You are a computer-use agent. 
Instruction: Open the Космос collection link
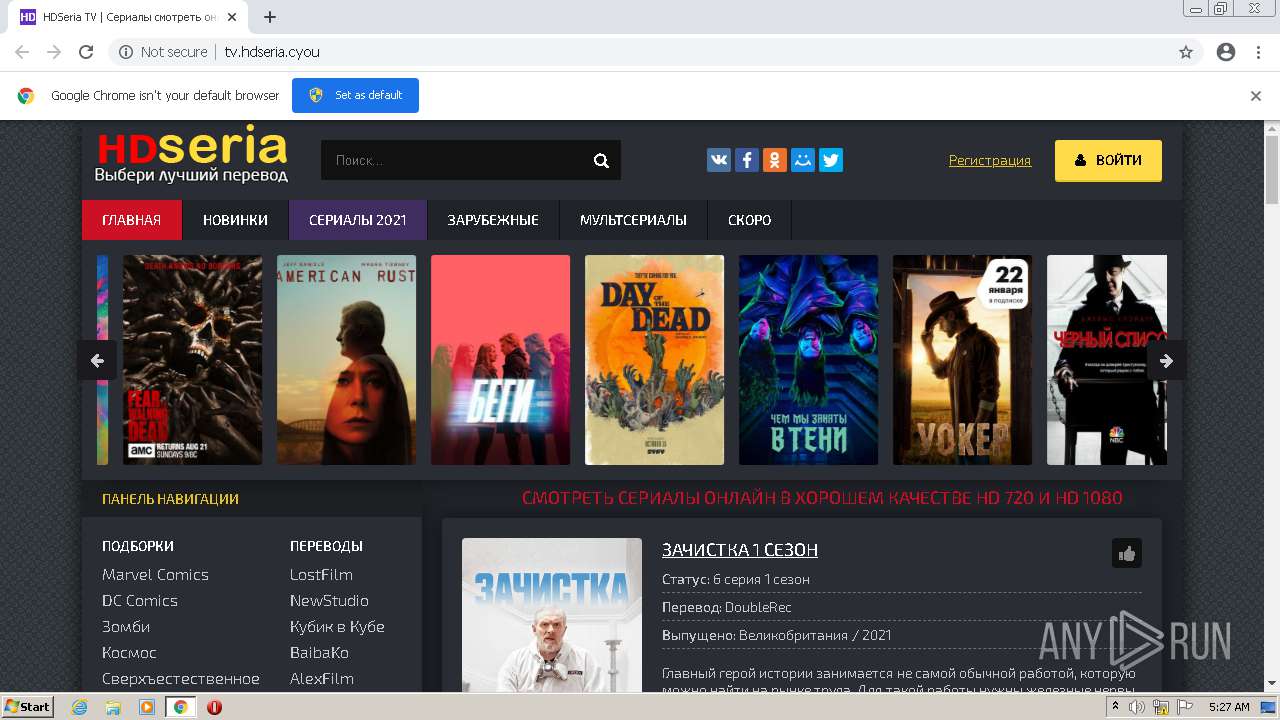click(x=129, y=652)
